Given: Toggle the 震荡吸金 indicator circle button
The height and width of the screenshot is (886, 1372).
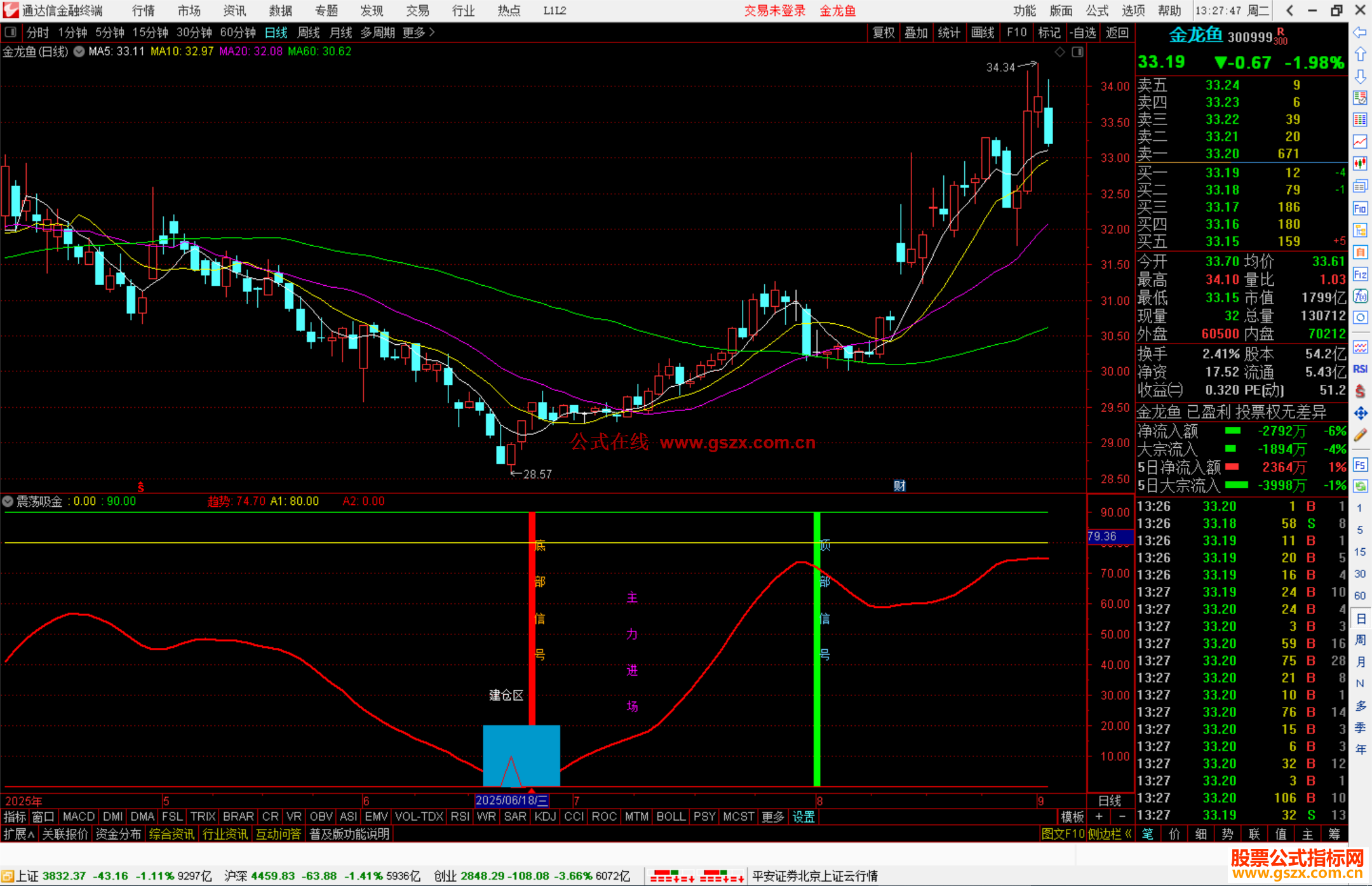Looking at the screenshot, I should [x=8, y=501].
